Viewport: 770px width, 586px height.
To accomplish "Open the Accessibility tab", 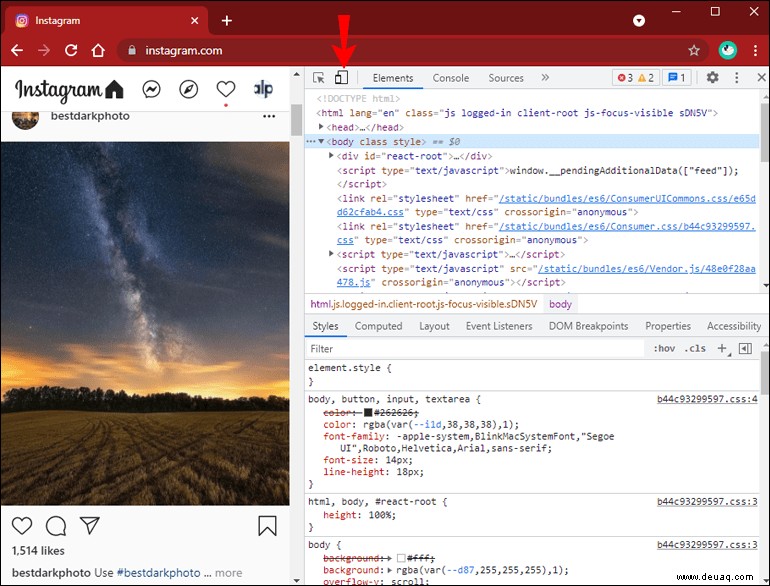I will (x=734, y=326).
